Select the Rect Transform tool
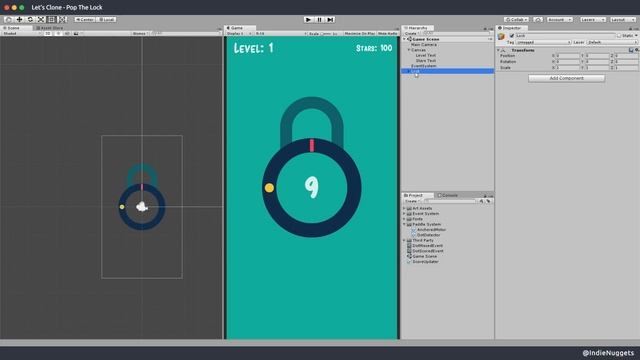The image size is (640, 360). click(x=51, y=20)
